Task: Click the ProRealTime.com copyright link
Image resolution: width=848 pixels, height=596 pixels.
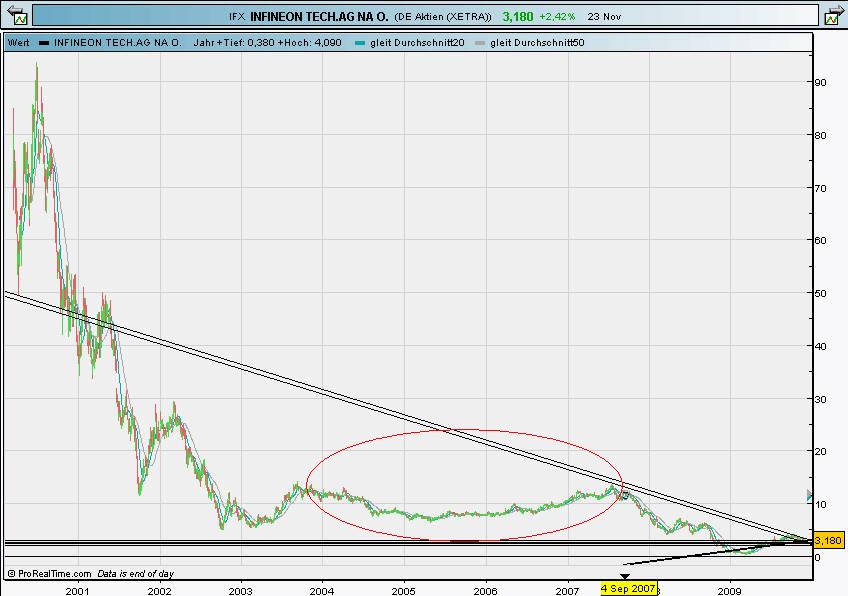Action: click(x=49, y=574)
